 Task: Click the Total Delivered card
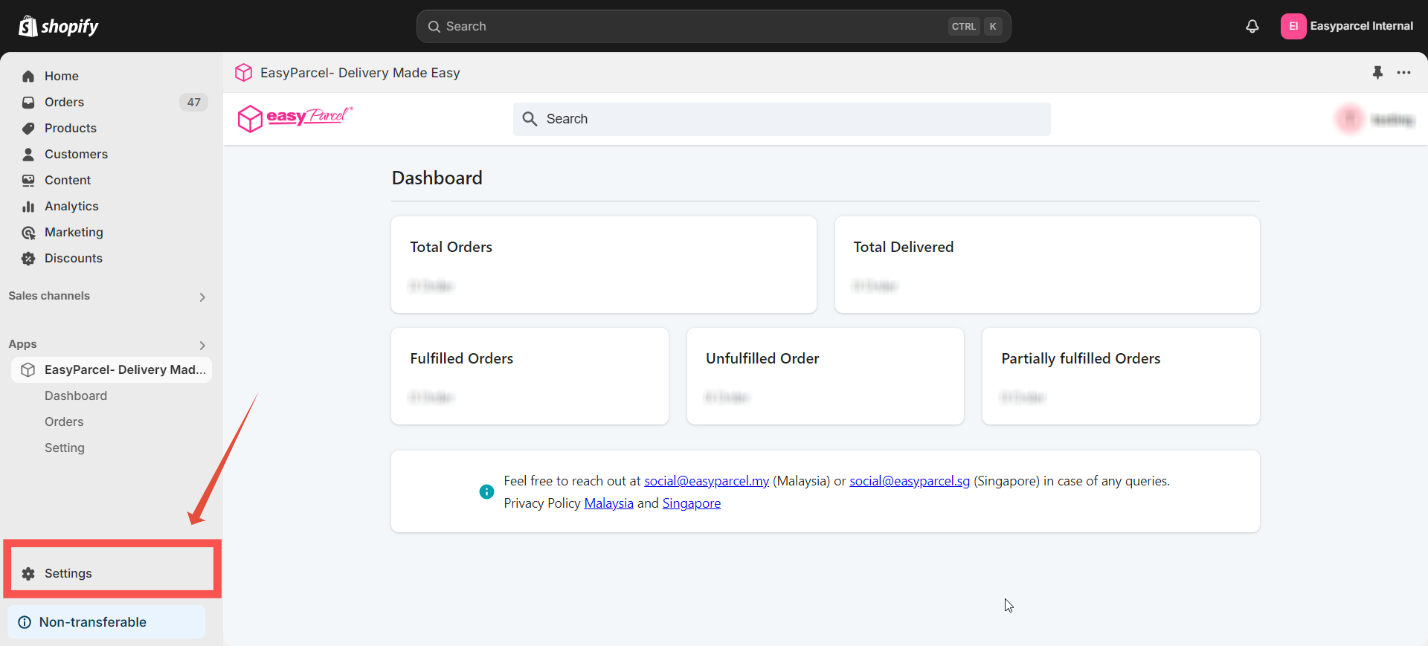click(1047, 265)
